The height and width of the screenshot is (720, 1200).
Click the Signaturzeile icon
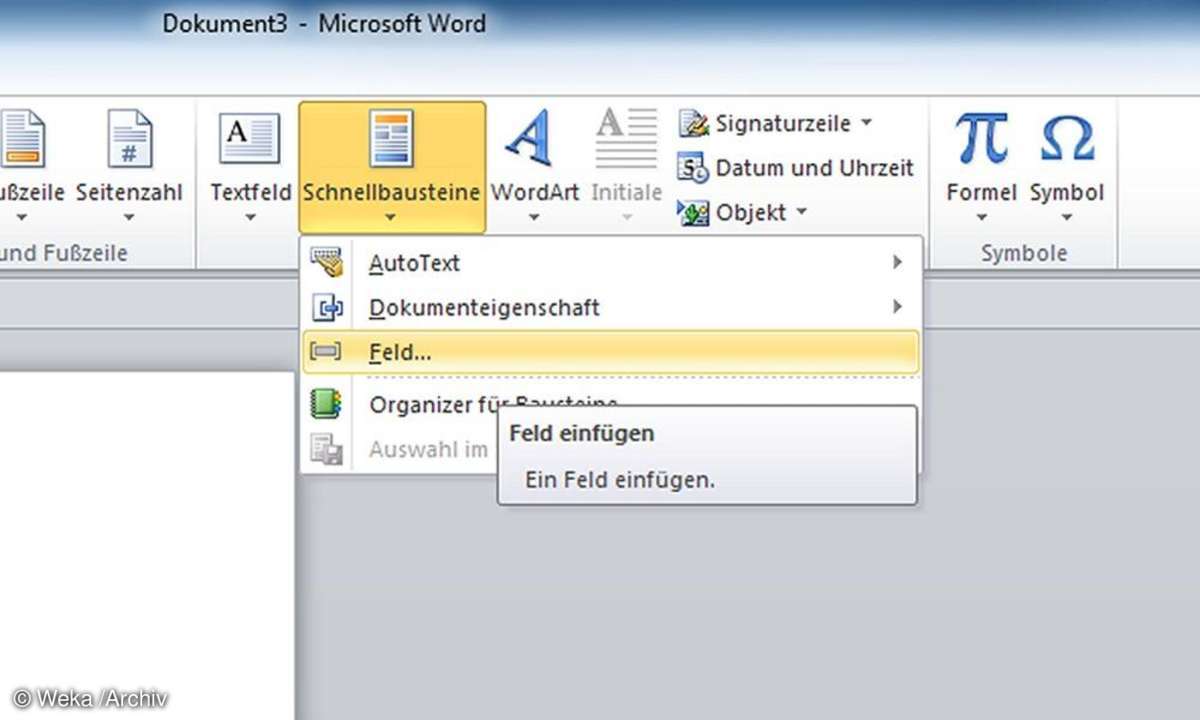[x=693, y=124]
